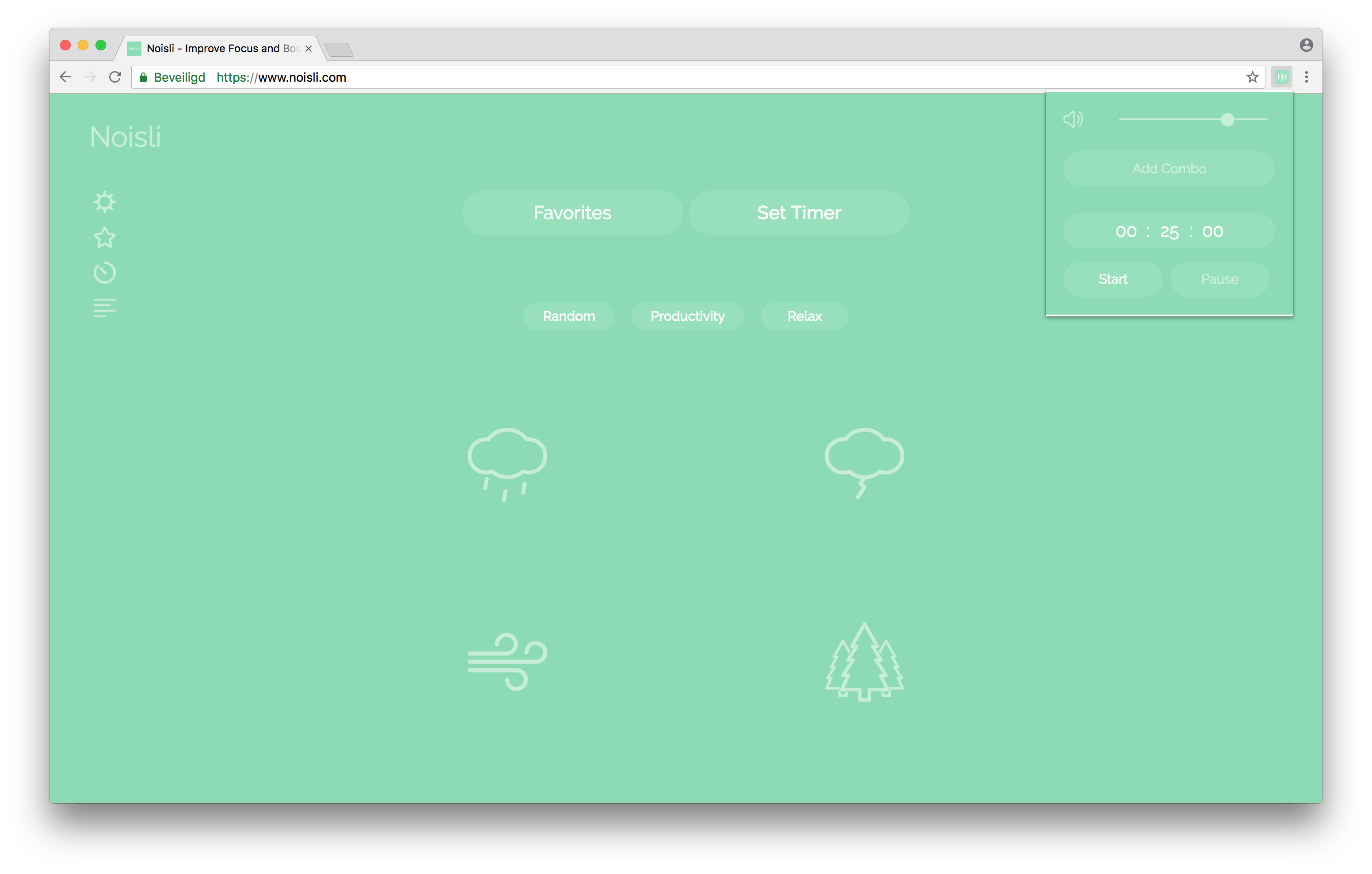
Task: Open the Chrome profile account icon
Action: [1306, 45]
